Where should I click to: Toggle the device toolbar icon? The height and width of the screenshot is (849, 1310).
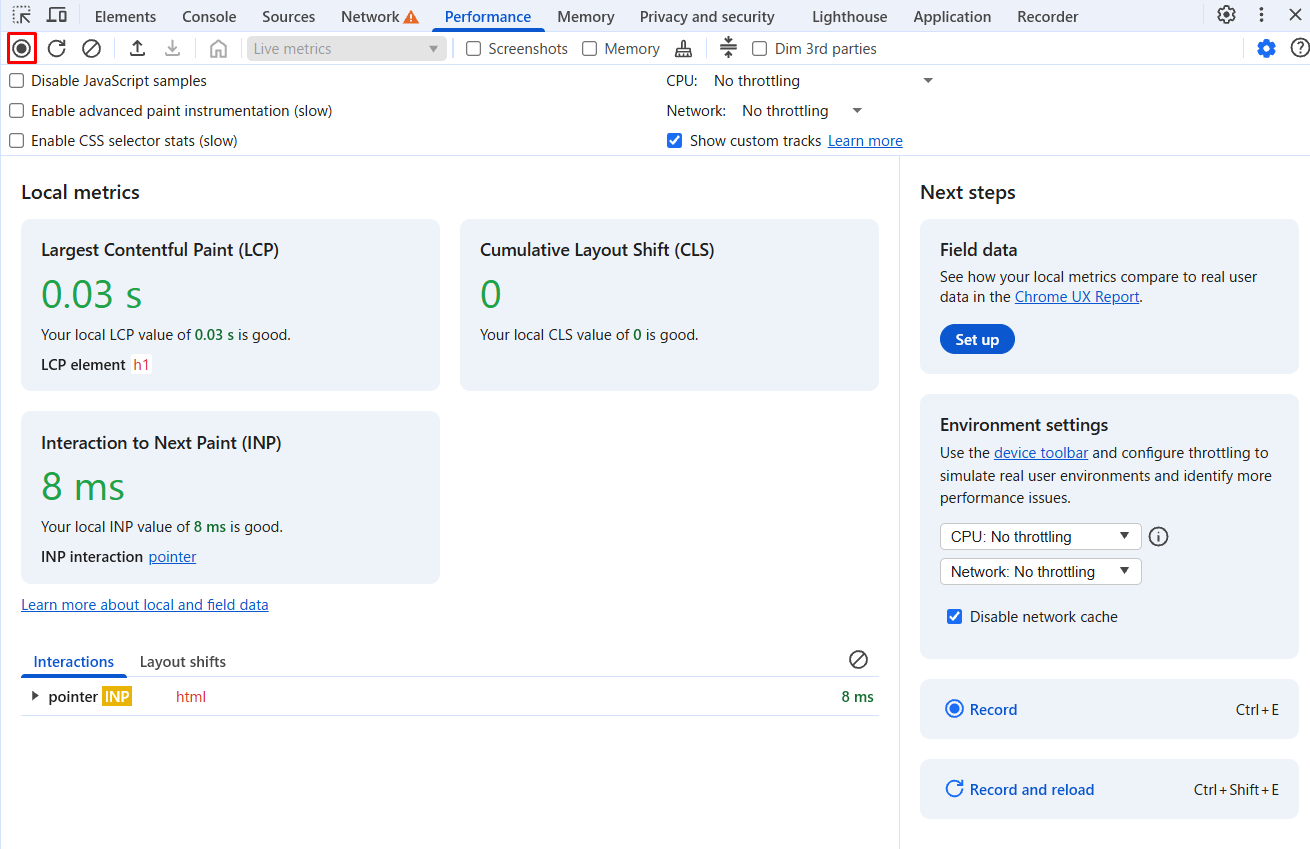pos(57,16)
